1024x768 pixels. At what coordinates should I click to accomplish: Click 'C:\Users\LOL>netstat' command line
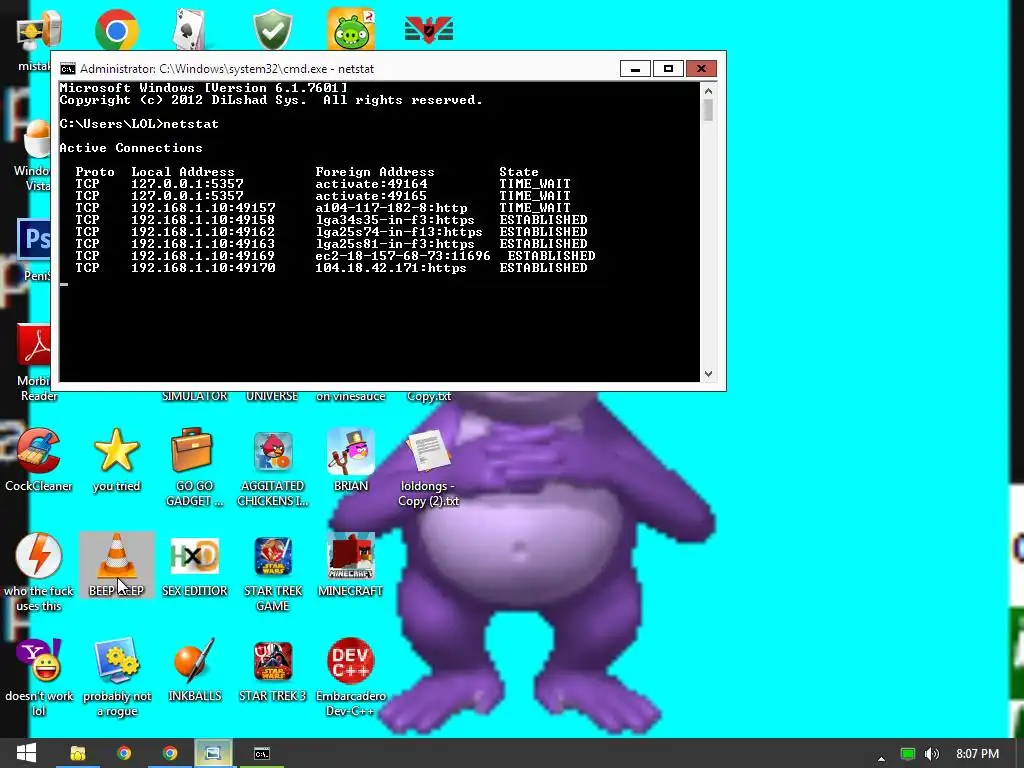(139, 123)
